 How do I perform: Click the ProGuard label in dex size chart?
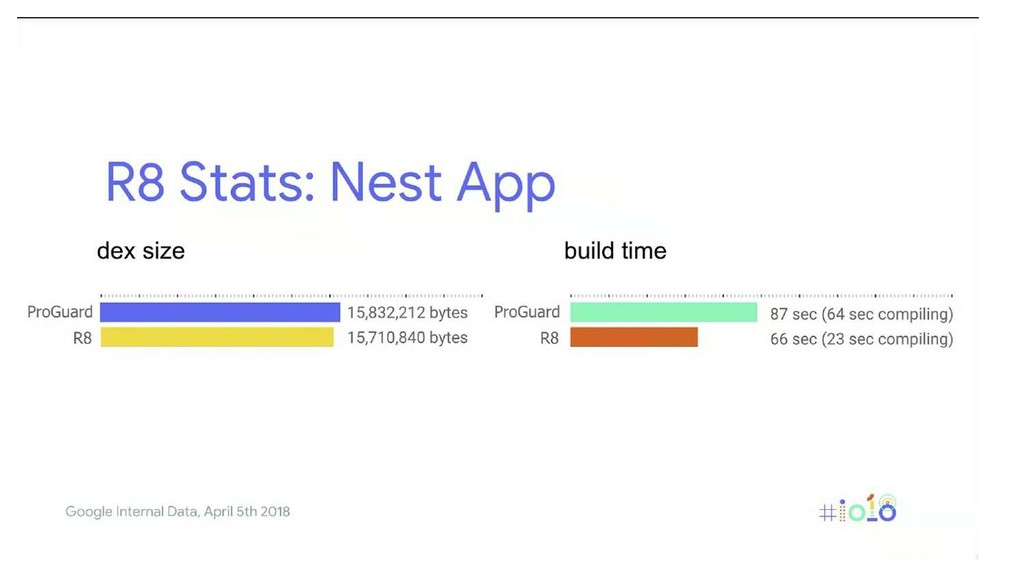(60, 312)
